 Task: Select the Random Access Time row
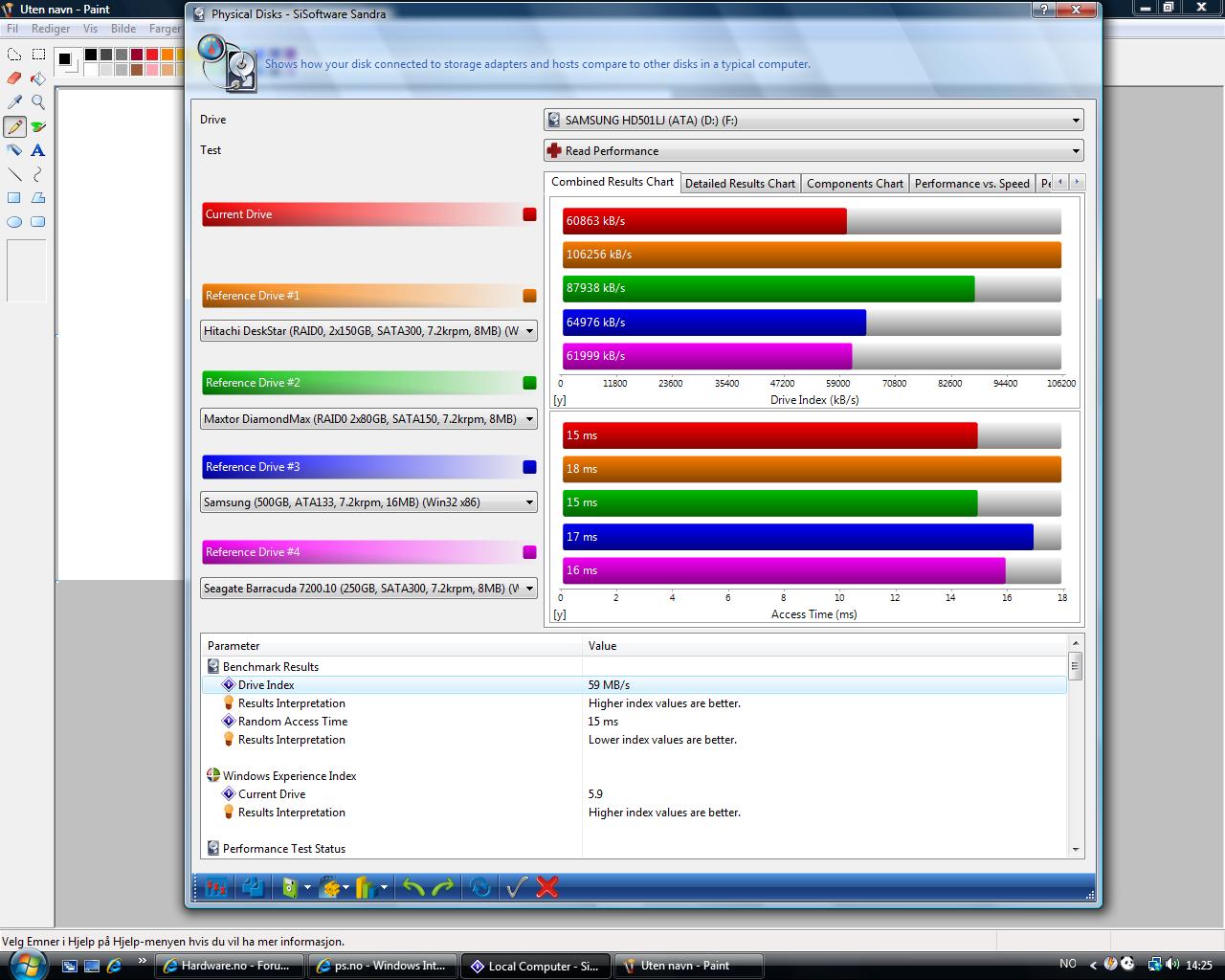coord(635,722)
